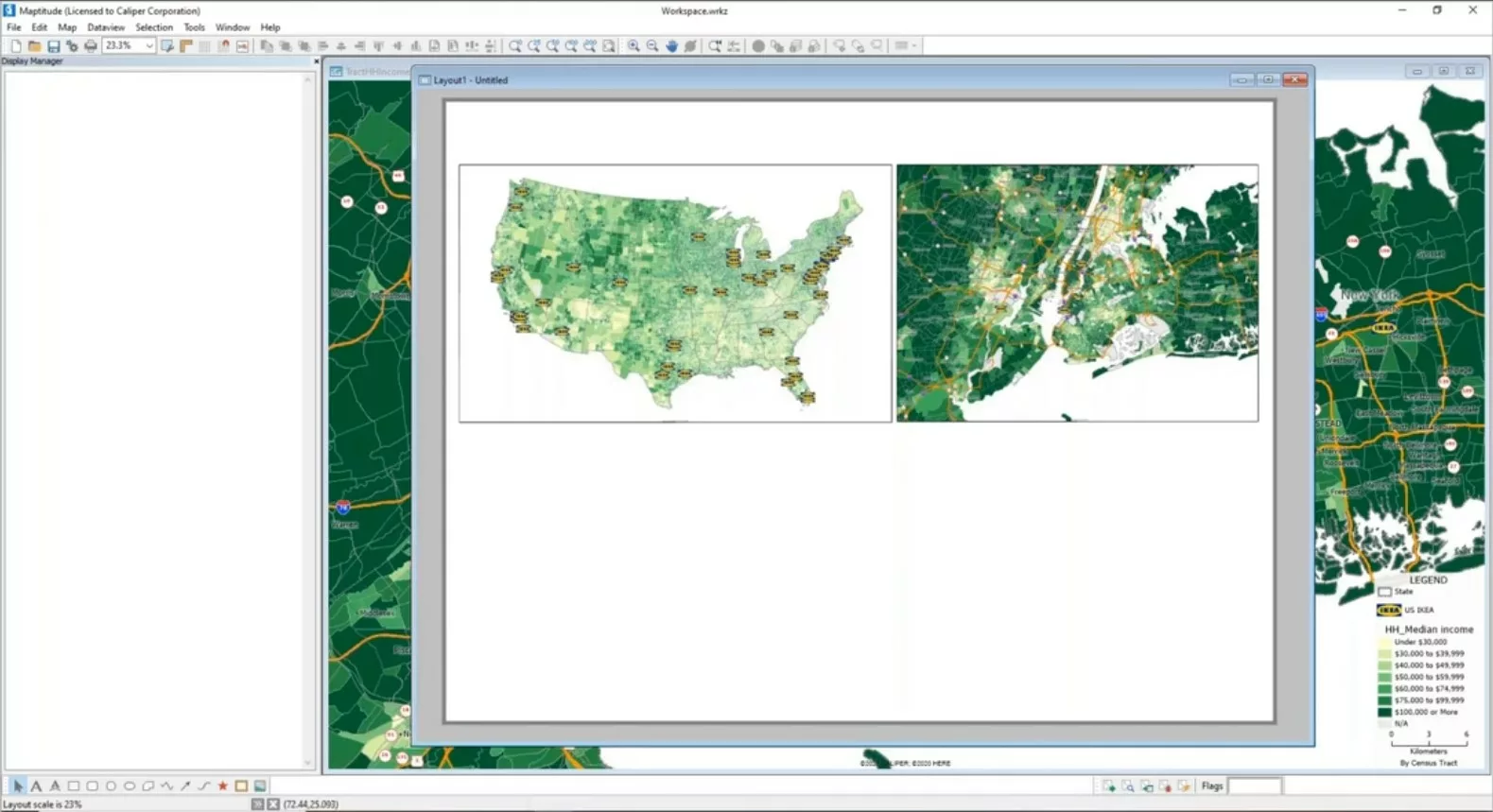Click the New File icon
The image size is (1493, 812).
pos(16,45)
